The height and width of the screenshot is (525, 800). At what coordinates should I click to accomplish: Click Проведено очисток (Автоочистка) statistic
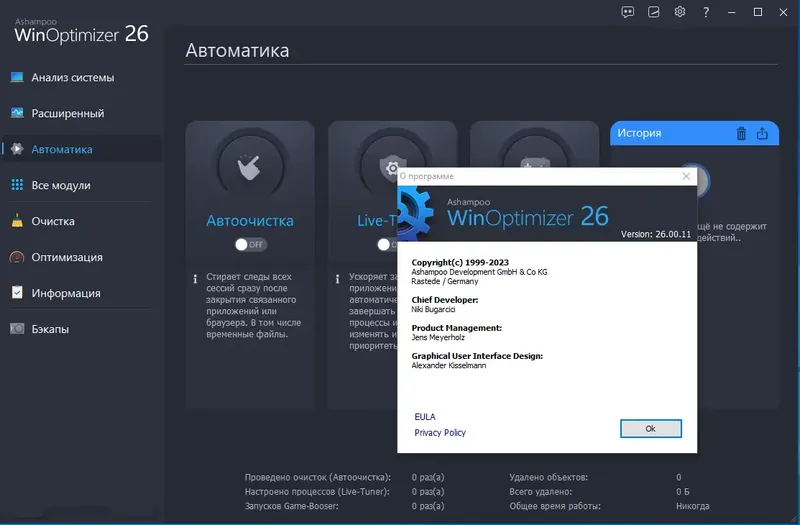coord(318,477)
